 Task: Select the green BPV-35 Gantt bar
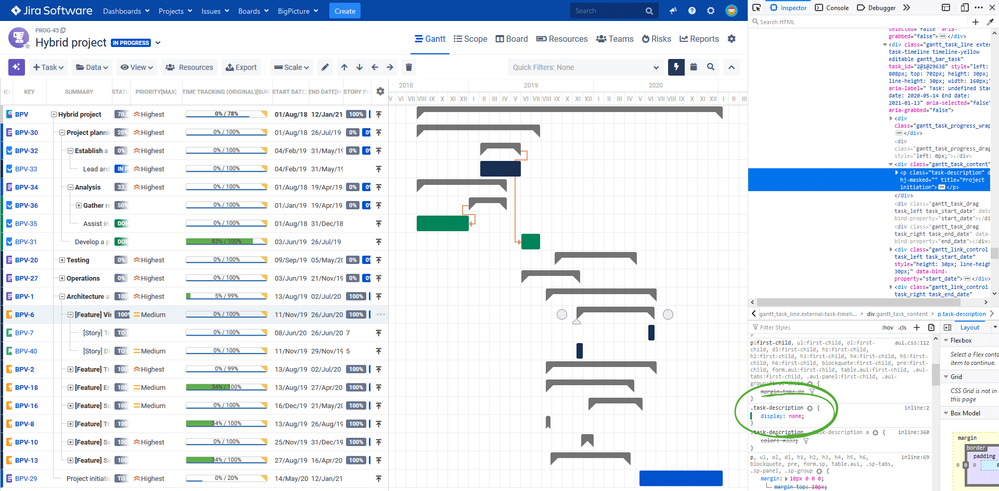click(x=443, y=224)
